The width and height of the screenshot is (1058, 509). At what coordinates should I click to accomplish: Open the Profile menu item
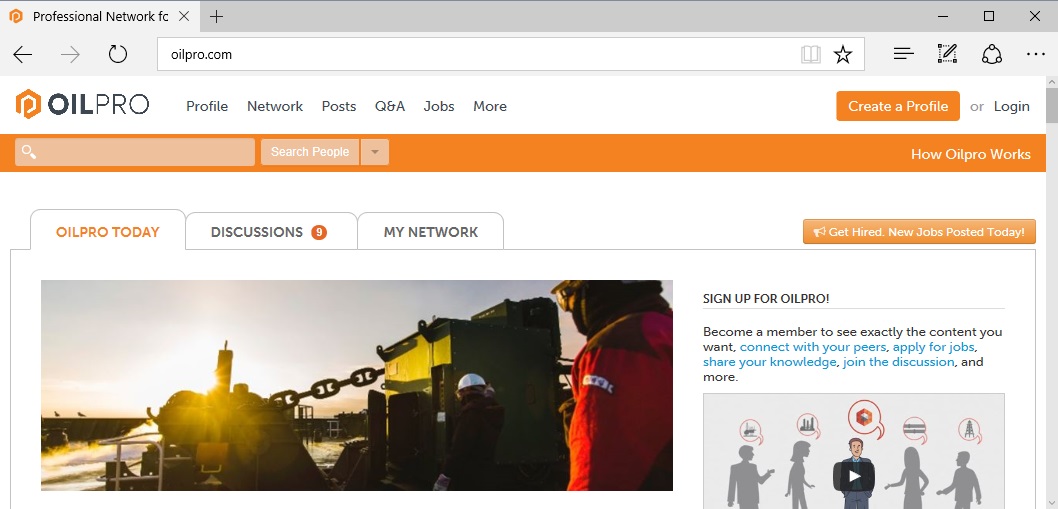(207, 106)
